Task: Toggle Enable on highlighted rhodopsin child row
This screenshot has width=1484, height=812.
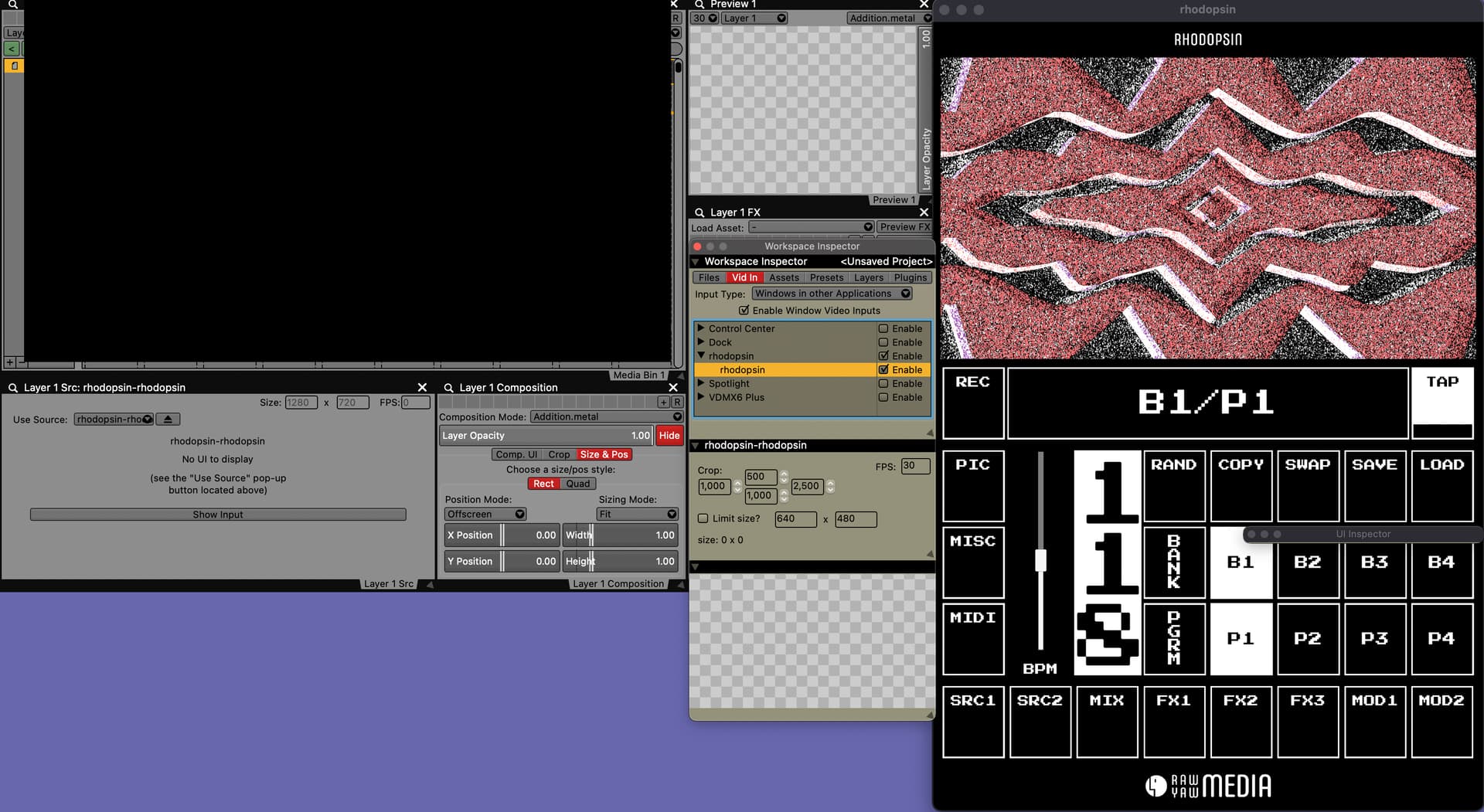Action: (x=883, y=370)
